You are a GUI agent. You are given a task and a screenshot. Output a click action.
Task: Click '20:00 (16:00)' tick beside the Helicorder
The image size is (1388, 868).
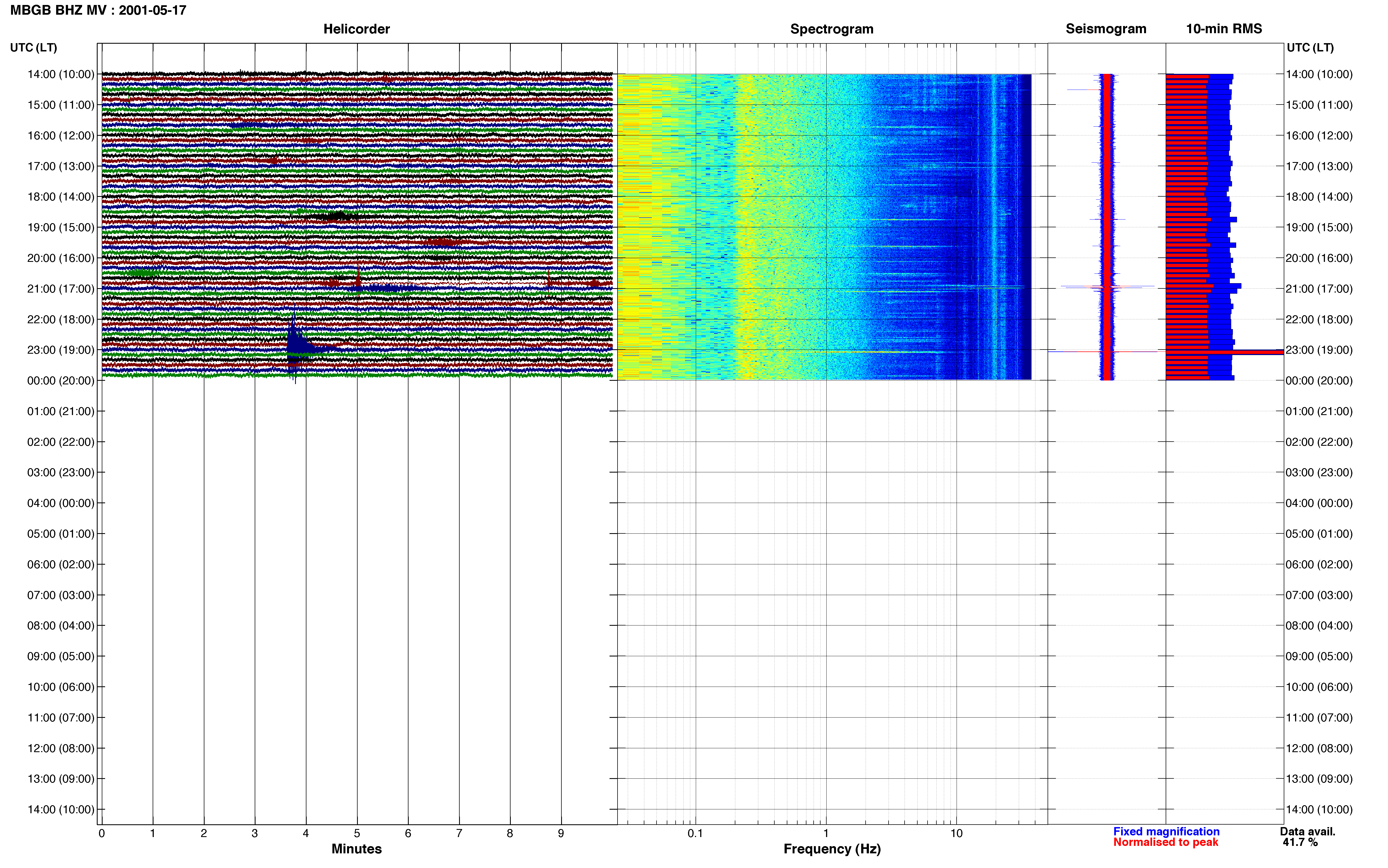(x=61, y=258)
